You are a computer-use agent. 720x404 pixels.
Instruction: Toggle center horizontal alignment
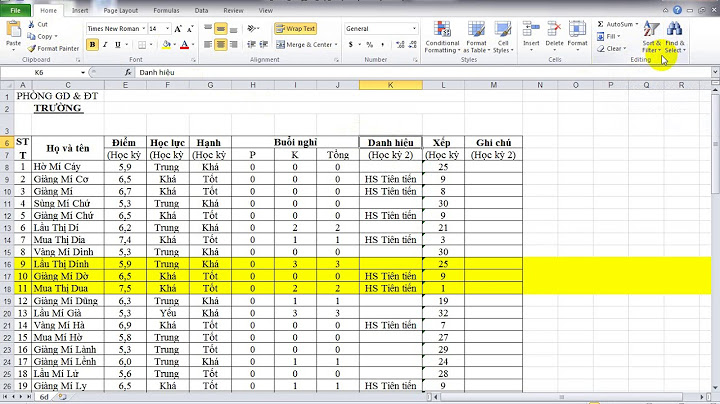pyautogui.click(x=221, y=45)
